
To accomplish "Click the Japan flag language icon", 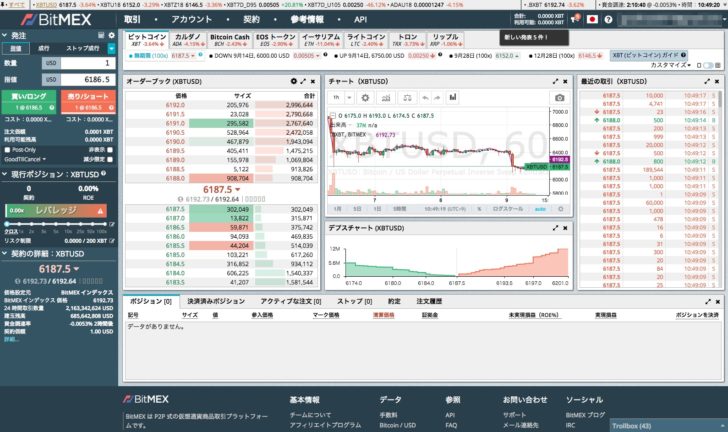I will [x=592, y=20].
